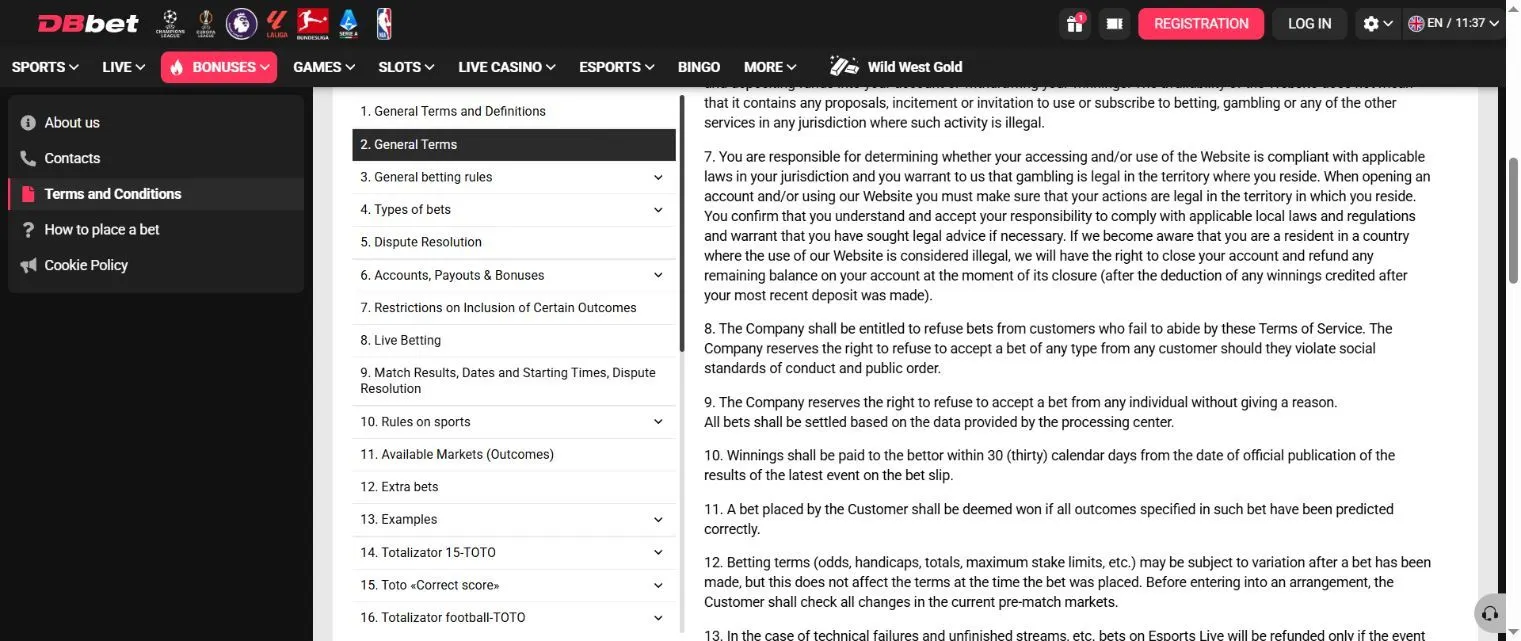Image resolution: width=1521 pixels, height=641 pixels.
Task: Expand the Games menu
Action: (x=324, y=67)
